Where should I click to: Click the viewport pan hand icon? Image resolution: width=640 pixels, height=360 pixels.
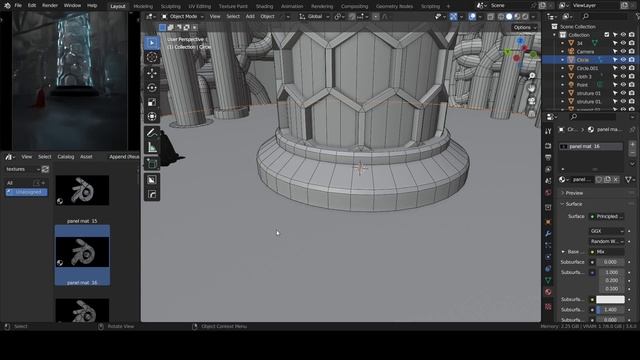tap(531, 88)
